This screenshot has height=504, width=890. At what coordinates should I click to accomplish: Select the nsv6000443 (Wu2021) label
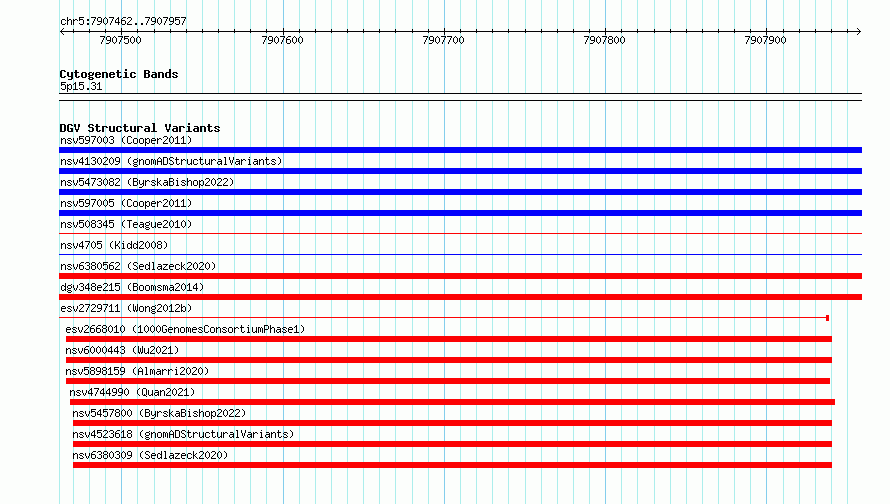pos(122,350)
